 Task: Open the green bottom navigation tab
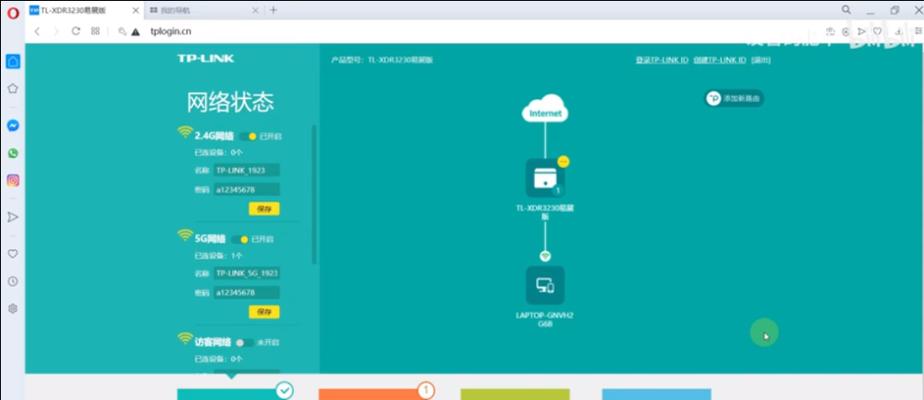click(x=515, y=394)
